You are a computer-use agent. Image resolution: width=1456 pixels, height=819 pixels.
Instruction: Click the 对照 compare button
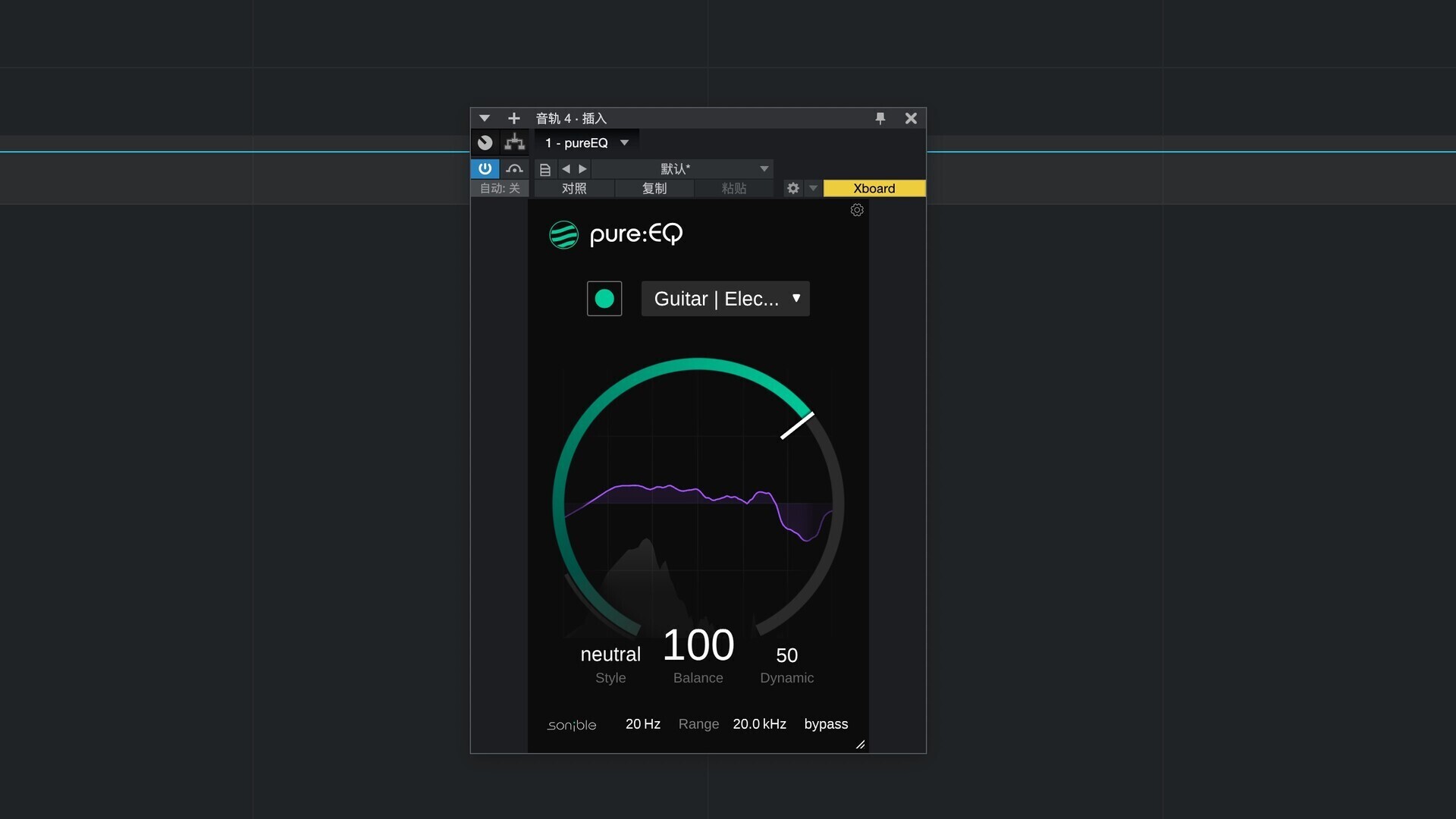pyautogui.click(x=574, y=188)
